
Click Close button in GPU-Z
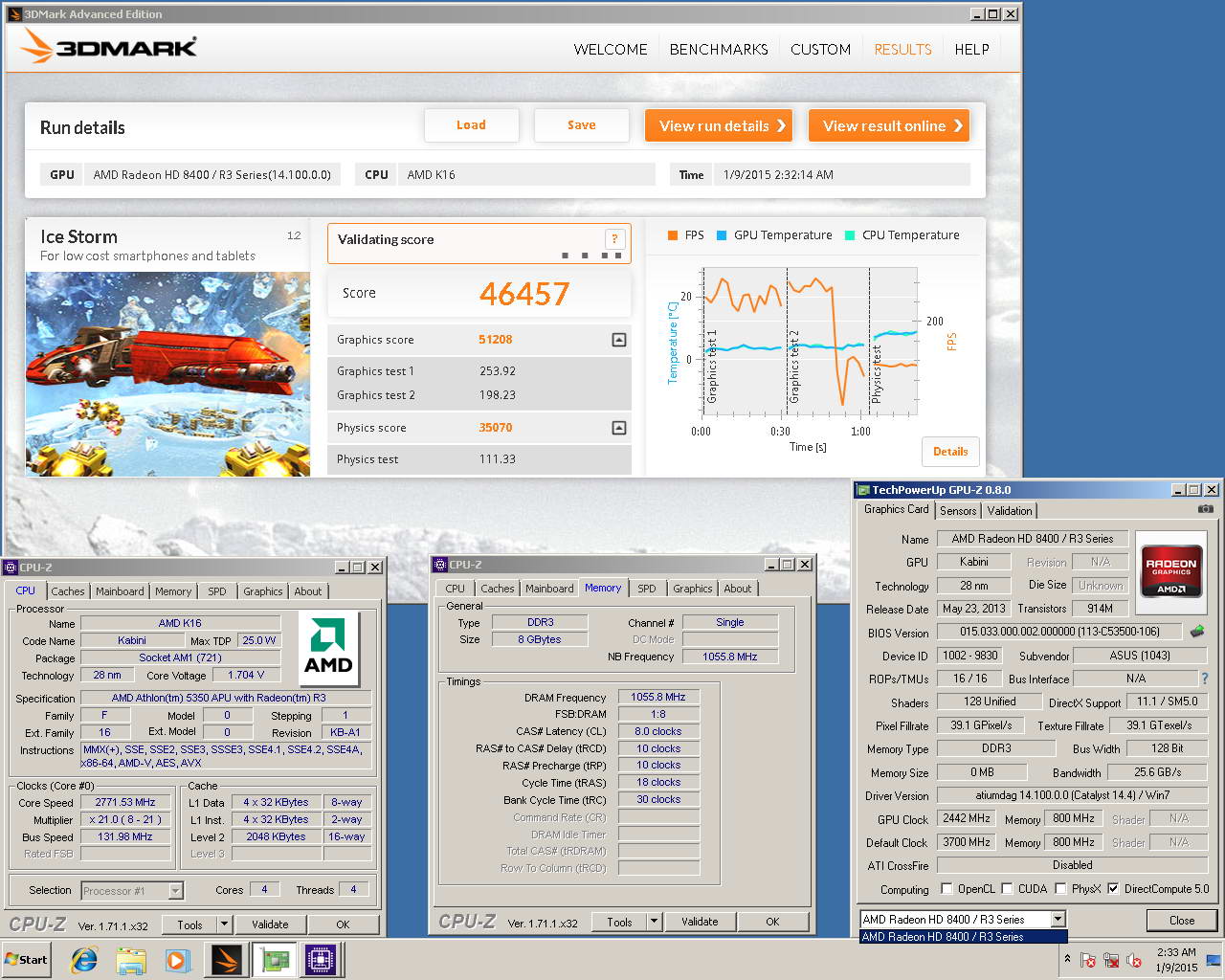(x=1182, y=921)
